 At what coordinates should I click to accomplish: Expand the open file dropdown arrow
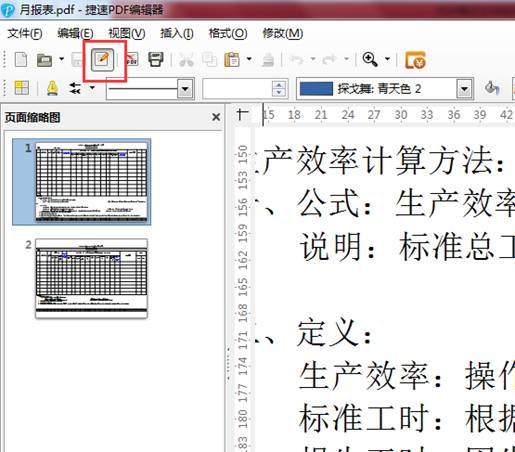coord(61,59)
